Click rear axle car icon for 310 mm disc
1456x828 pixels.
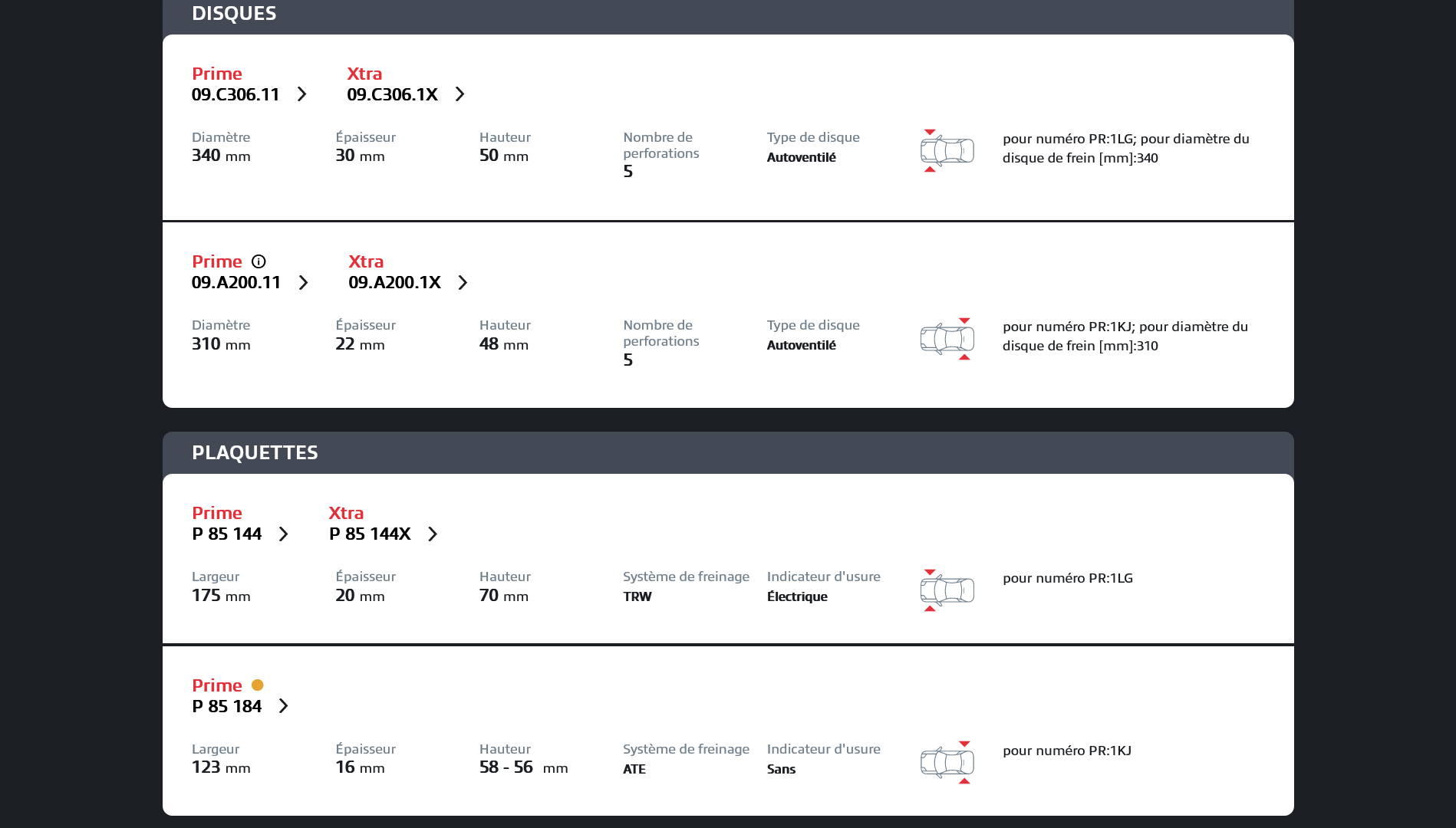pyautogui.click(x=947, y=338)
